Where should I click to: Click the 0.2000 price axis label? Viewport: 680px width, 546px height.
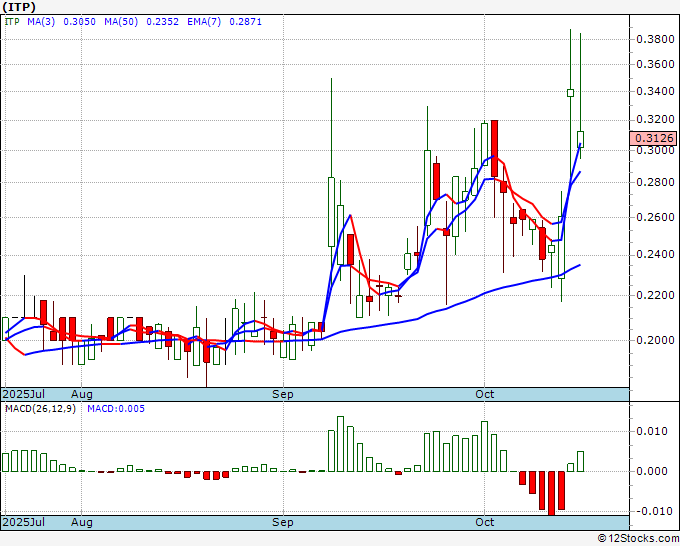[x=655, y=340]
